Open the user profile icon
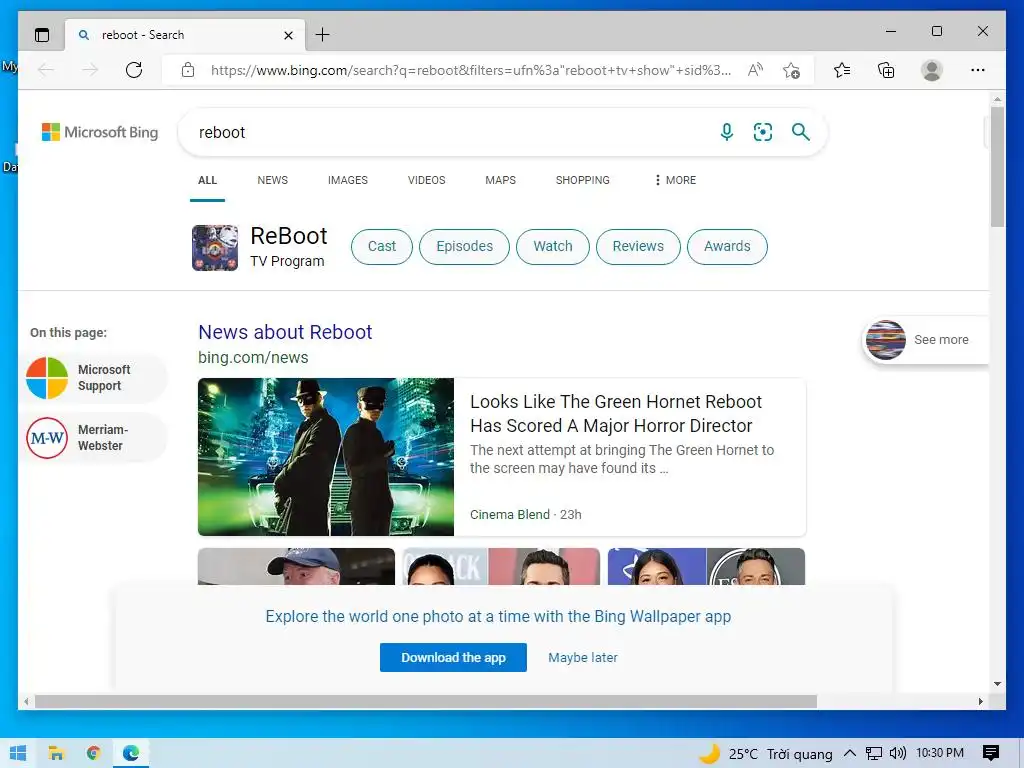This screenshot has height=768, width=1024. coord(931,70)
